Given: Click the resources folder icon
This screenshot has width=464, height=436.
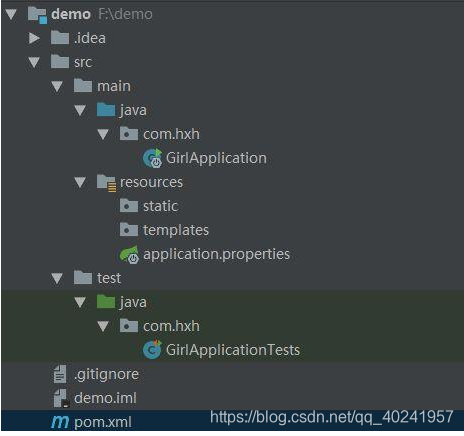Looking at the screenshot, I should tap(106, 183).
